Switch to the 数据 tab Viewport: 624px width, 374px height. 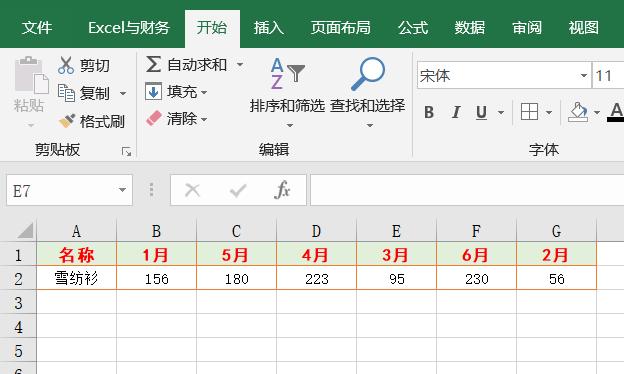(x=470, y=27)
